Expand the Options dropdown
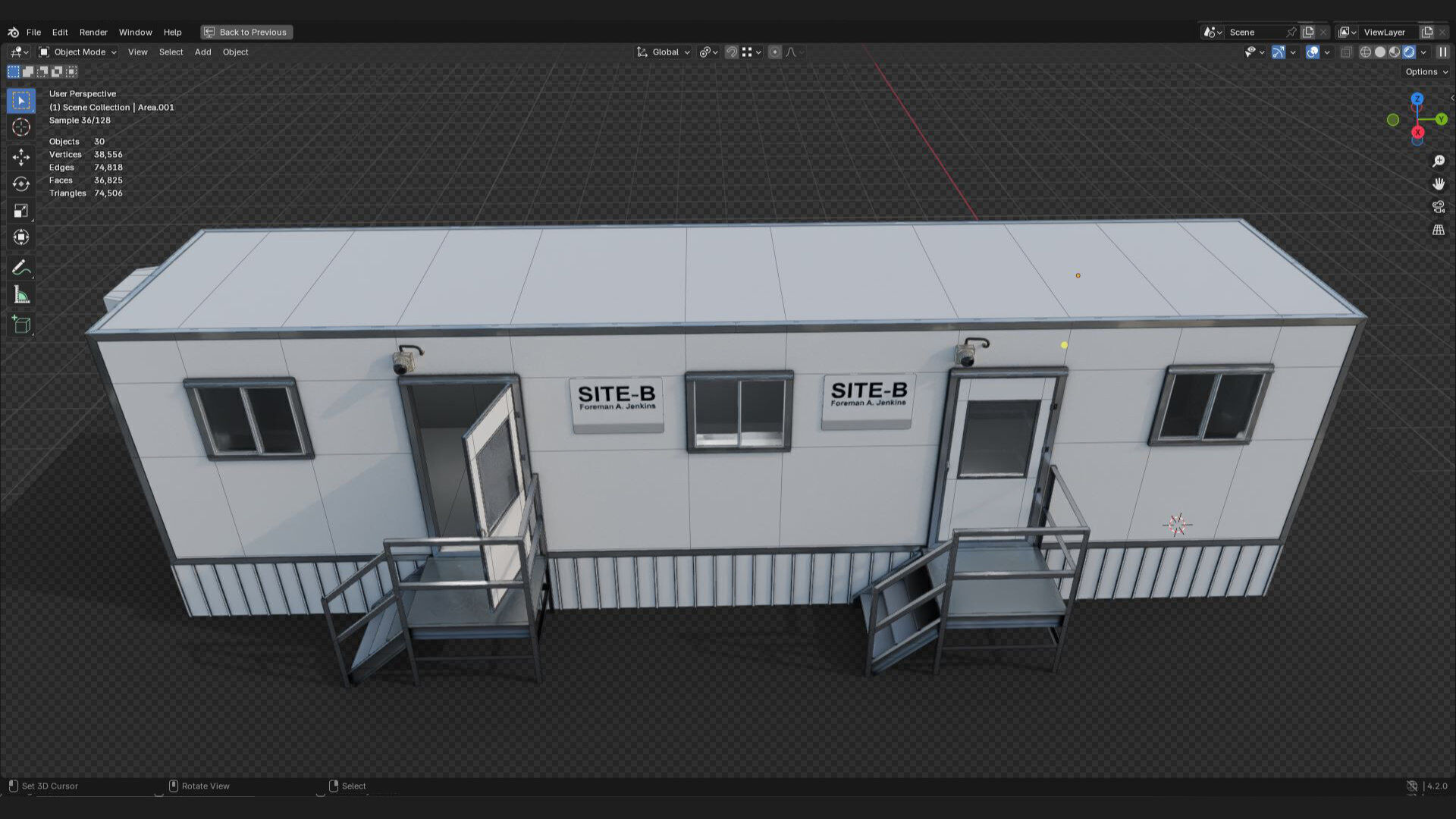 [x=1426, y=72]
